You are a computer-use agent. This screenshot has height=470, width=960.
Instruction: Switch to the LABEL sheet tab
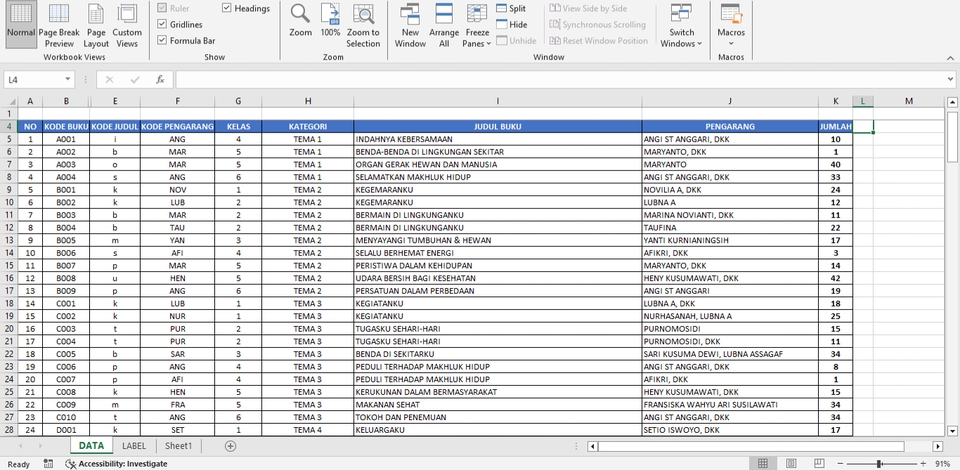(134, 446)
